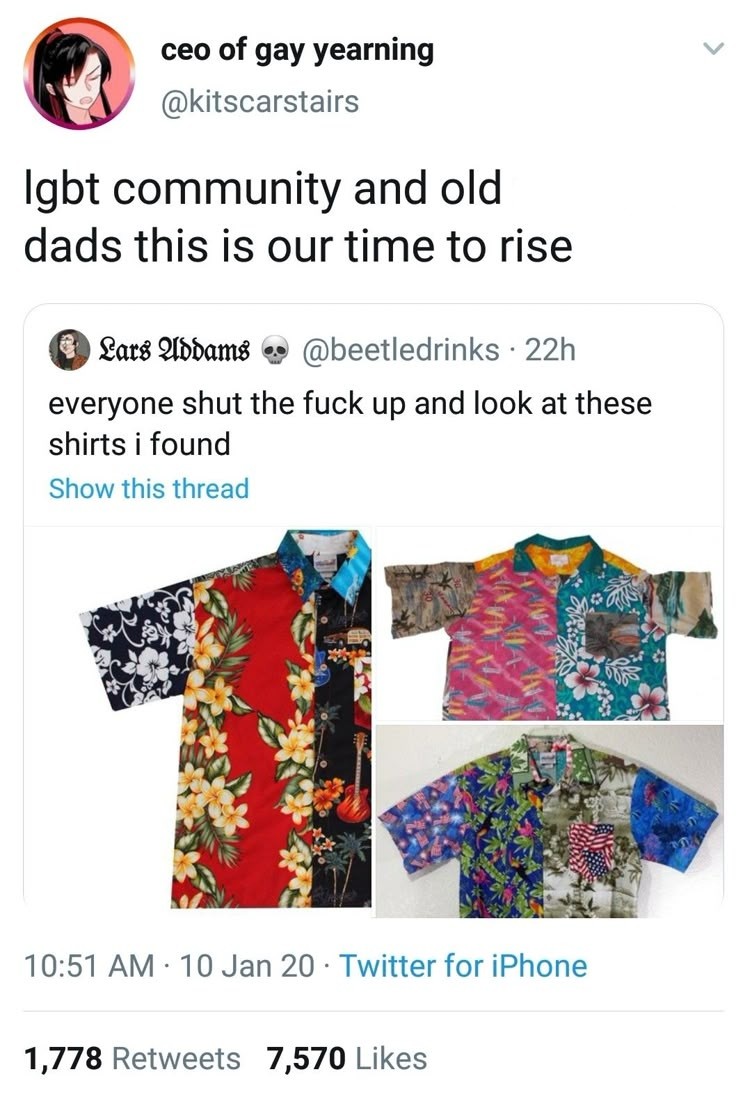
Task: Open the American flag pocket shirt image
Action: tap(549, 822)
